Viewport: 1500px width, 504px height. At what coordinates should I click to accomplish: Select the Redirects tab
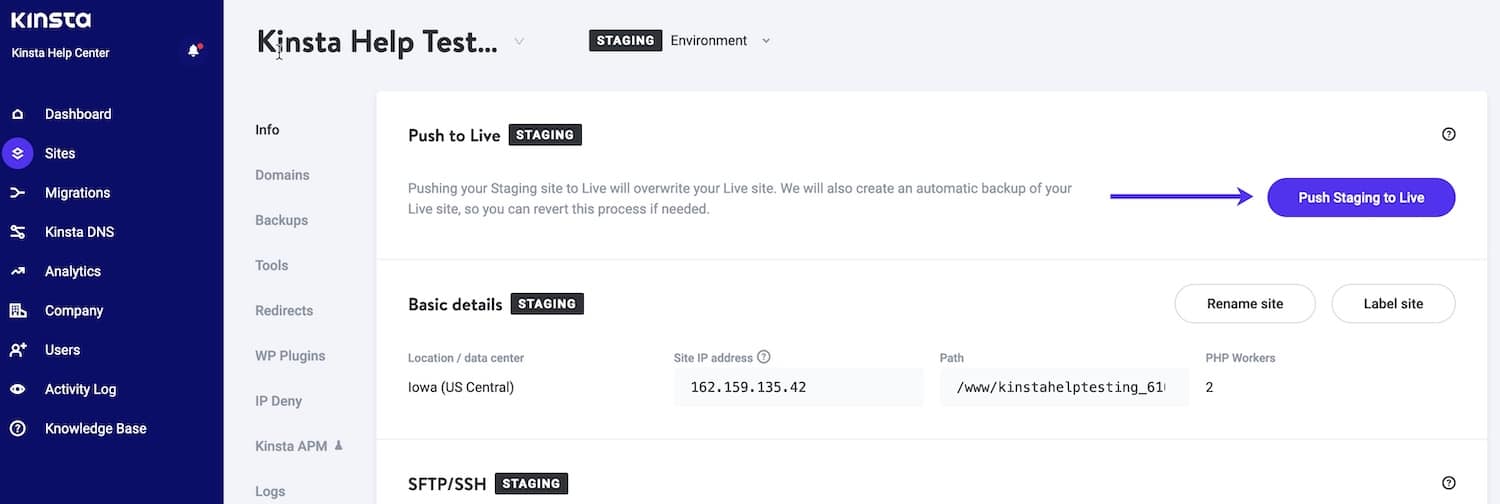point(284,311)
